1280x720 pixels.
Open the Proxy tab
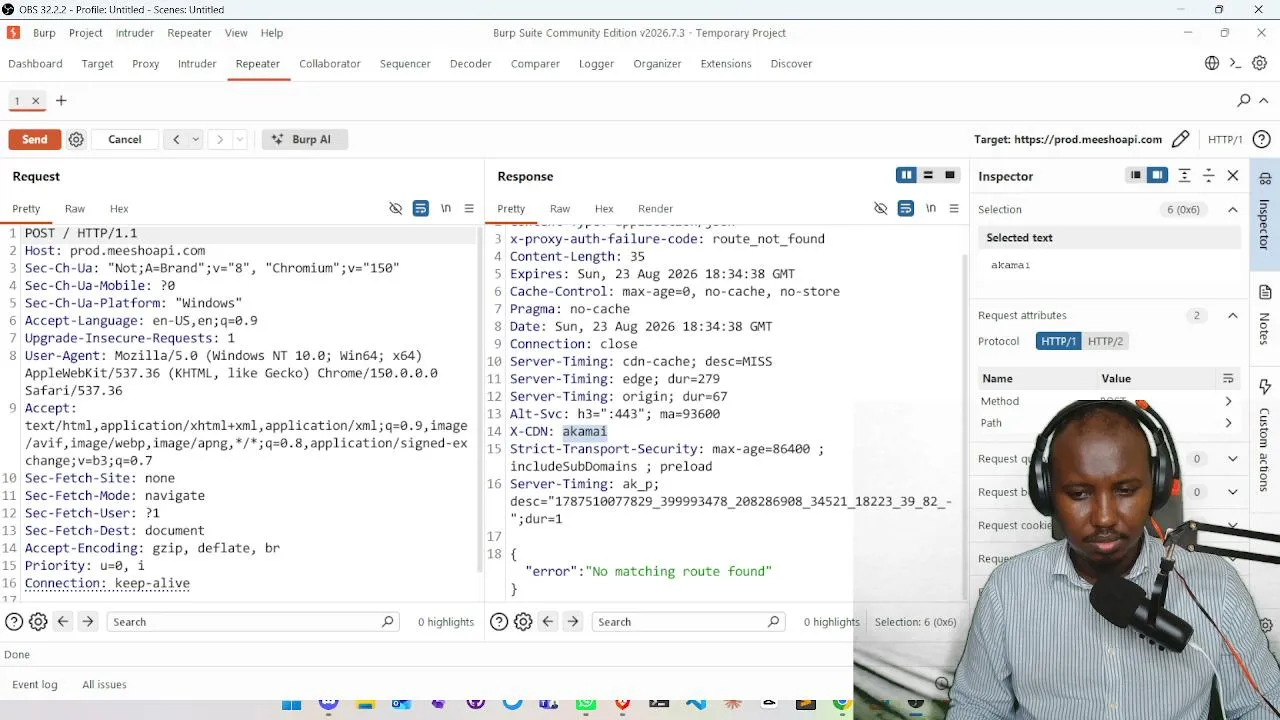(146, 63)
